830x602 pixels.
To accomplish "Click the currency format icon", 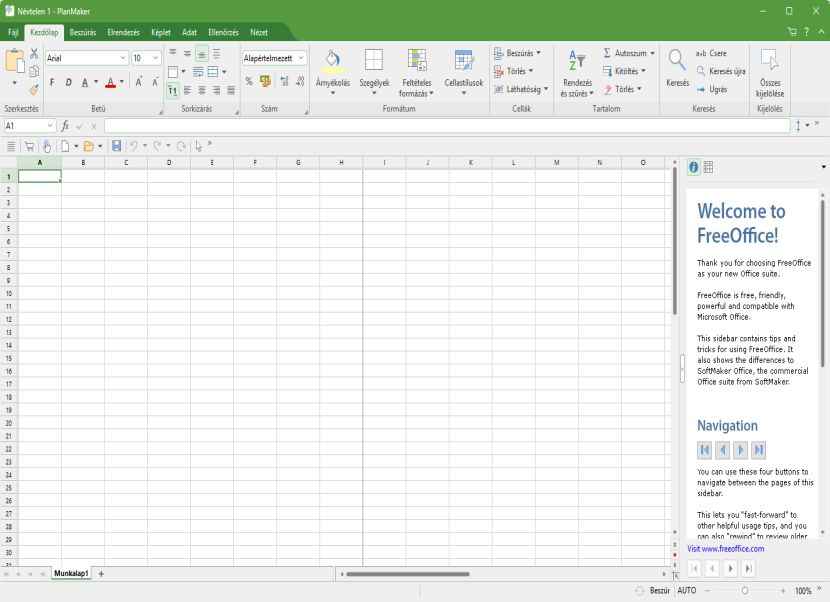I will tap(266, 81).
